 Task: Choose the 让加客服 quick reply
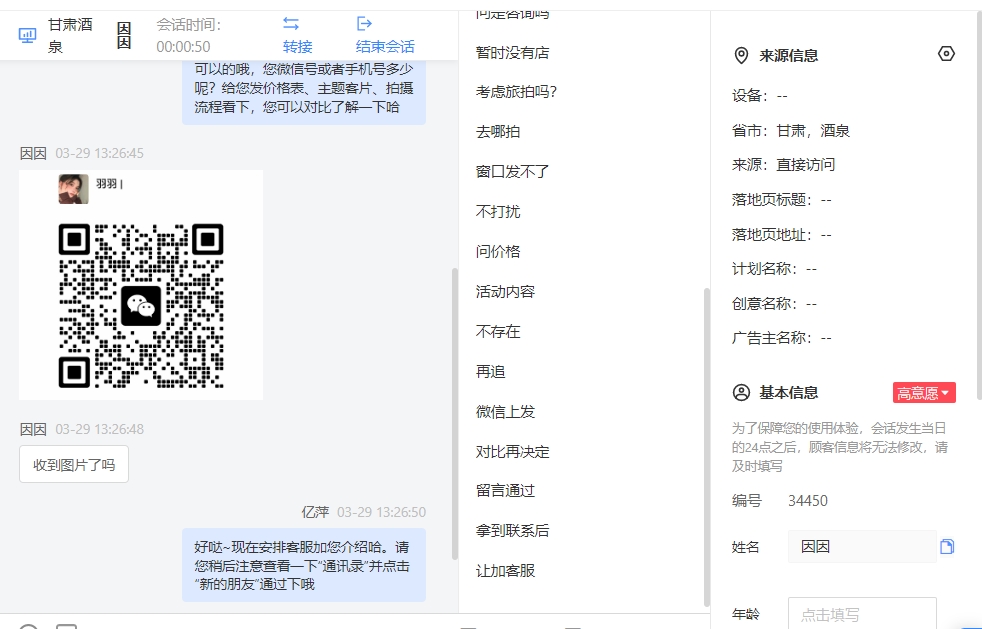pyautogui.click(x=505, y=571)
